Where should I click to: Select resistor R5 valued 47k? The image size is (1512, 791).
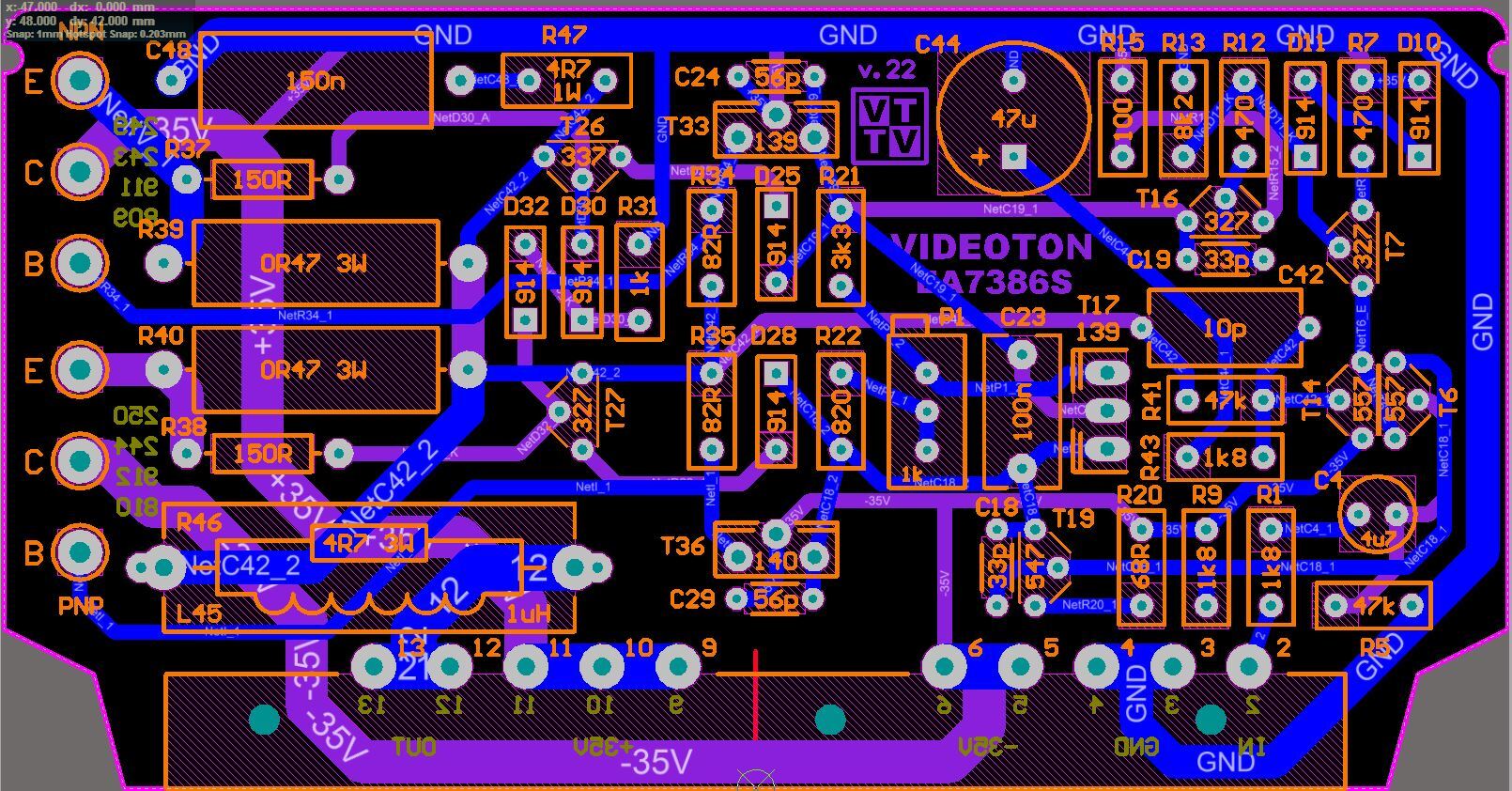tap(1373, 607)
